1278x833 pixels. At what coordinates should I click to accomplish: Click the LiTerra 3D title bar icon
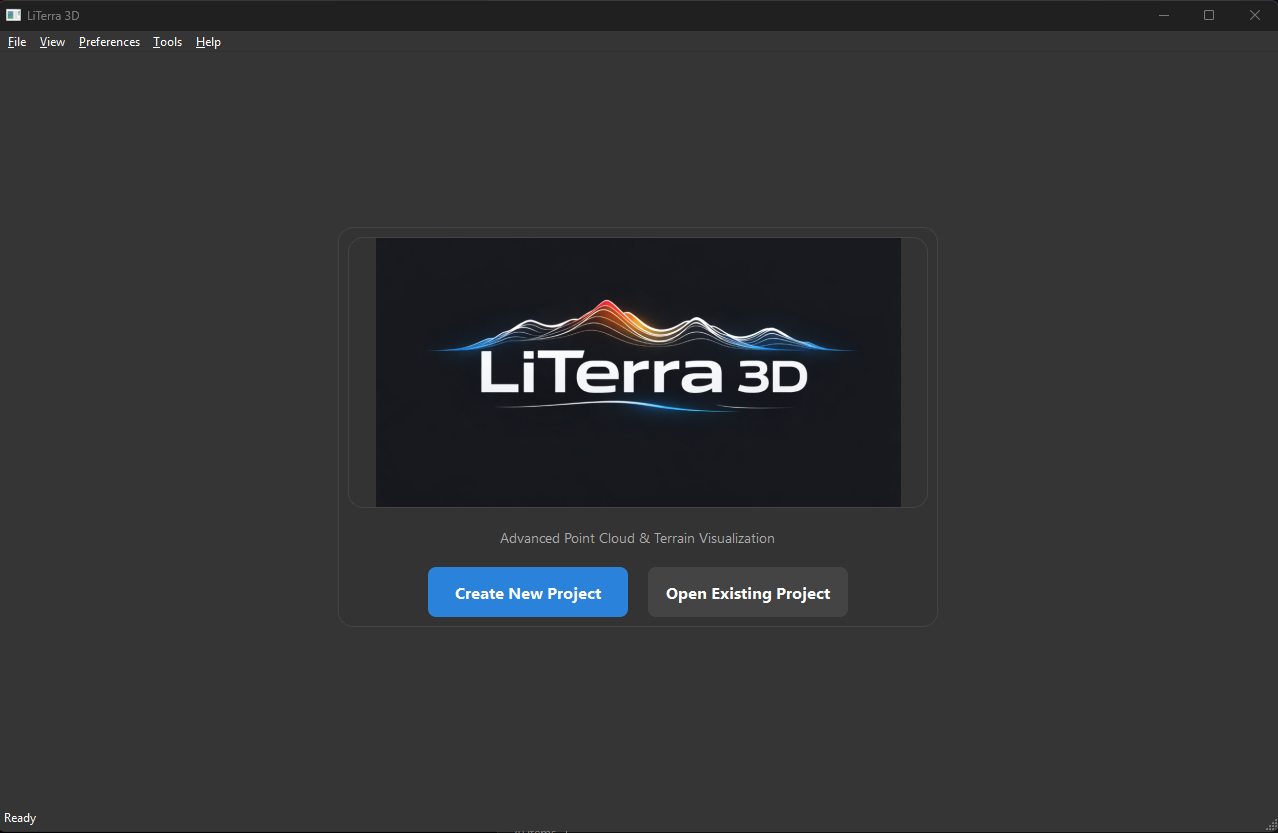tap(15, 15)
